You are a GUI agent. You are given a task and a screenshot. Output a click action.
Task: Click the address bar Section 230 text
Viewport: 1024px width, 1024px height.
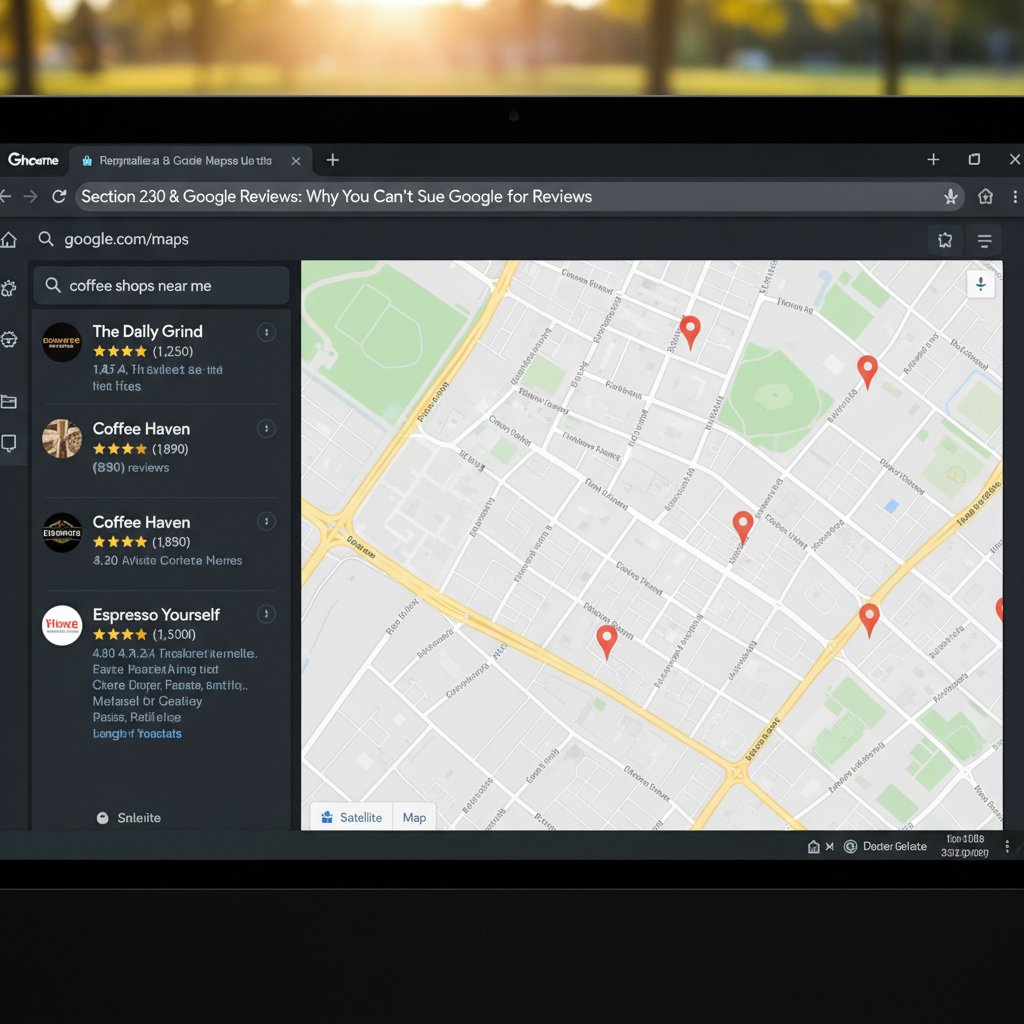(336, 197)
